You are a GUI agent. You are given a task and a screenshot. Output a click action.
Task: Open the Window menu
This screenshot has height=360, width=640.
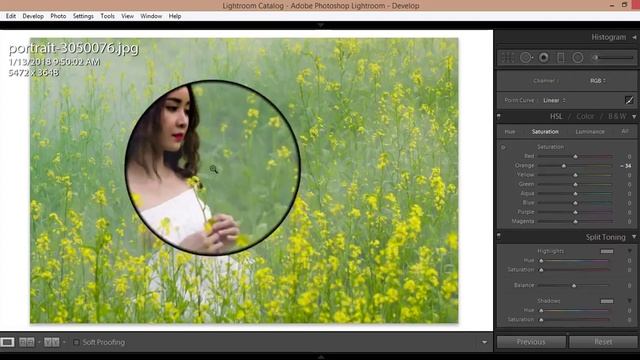[x=151, y=16]
